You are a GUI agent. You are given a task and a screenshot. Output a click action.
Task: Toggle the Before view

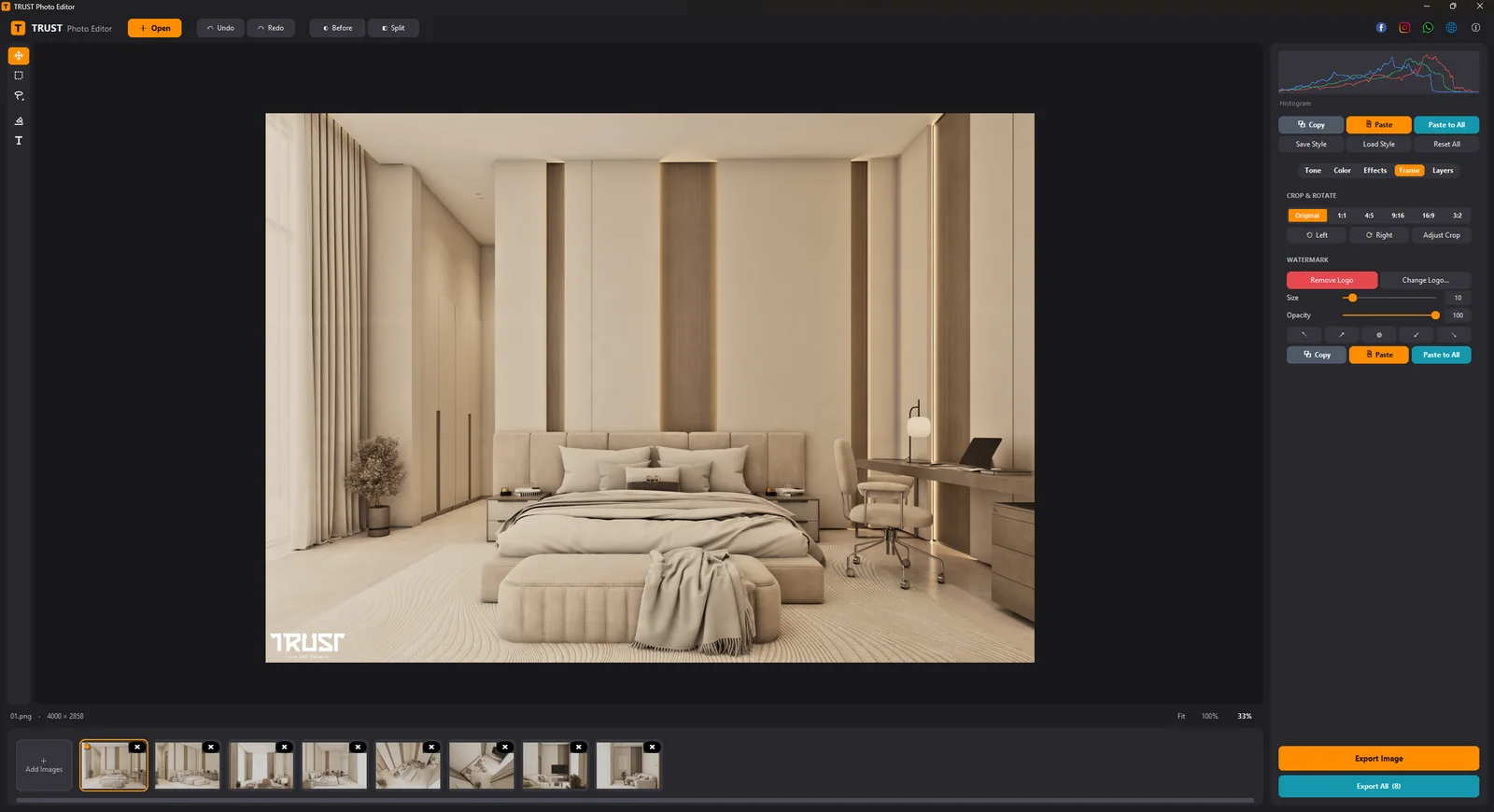pyautogui.click(x=337, y=28)
